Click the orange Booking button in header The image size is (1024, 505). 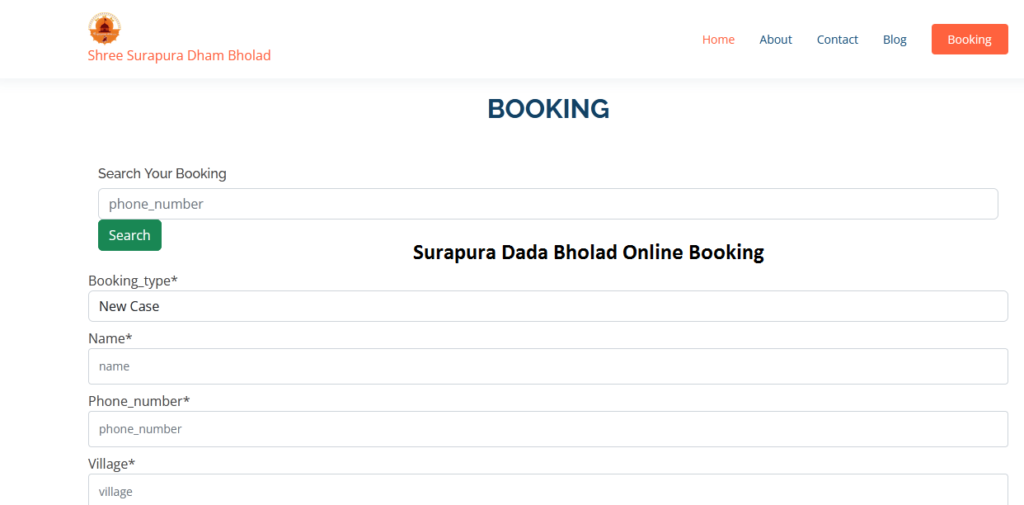[970, 39]
